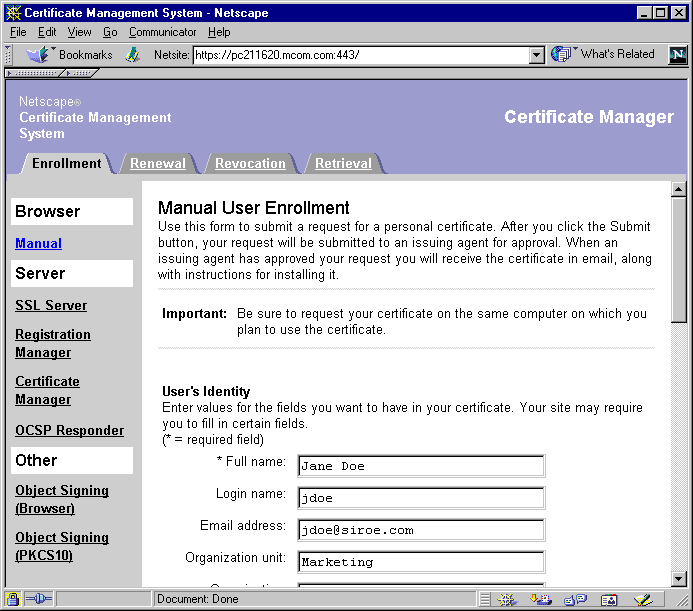Click the online/offline connection plug icon
Viewport: 693px width, 611px height.
click(39, 600)
